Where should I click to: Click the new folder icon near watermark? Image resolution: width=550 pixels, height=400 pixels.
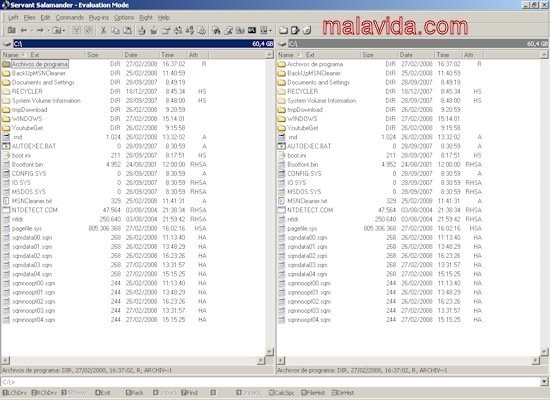[283, 30]
